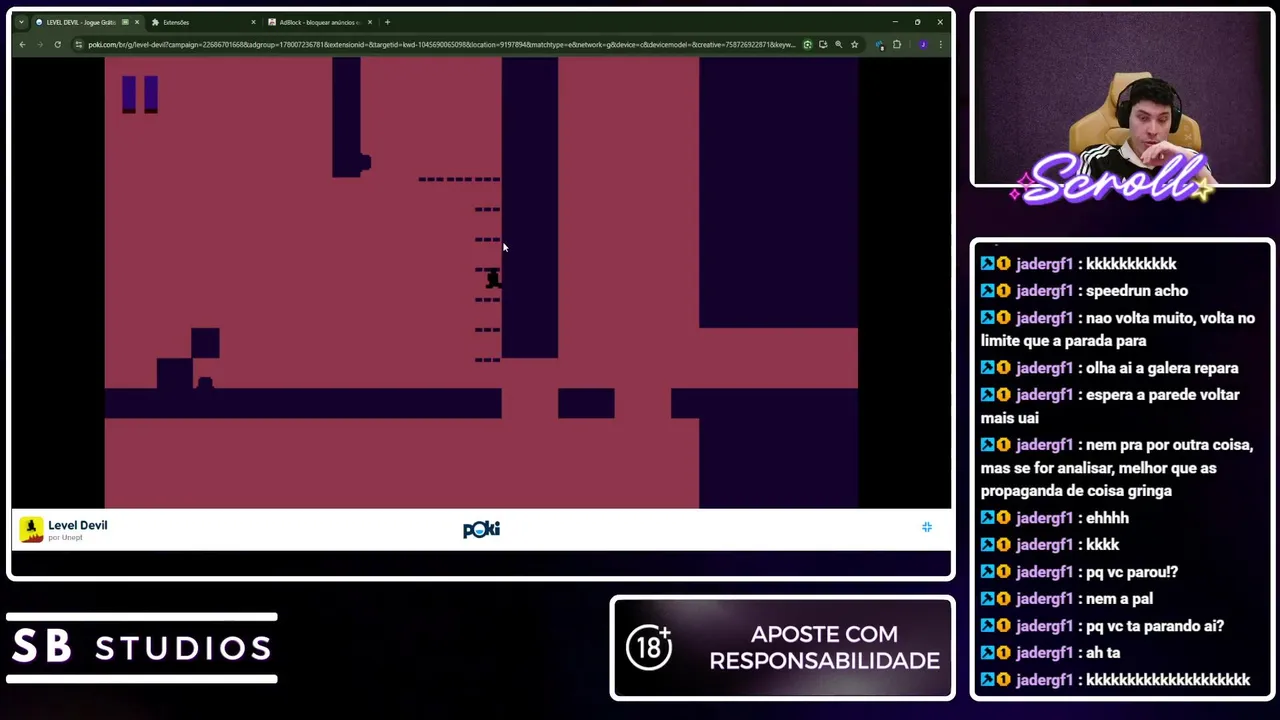Image resolution: width=1280 pixels, height=720 pixels.
Task: Close the AdBlock tab
Action: coord(370,22)
